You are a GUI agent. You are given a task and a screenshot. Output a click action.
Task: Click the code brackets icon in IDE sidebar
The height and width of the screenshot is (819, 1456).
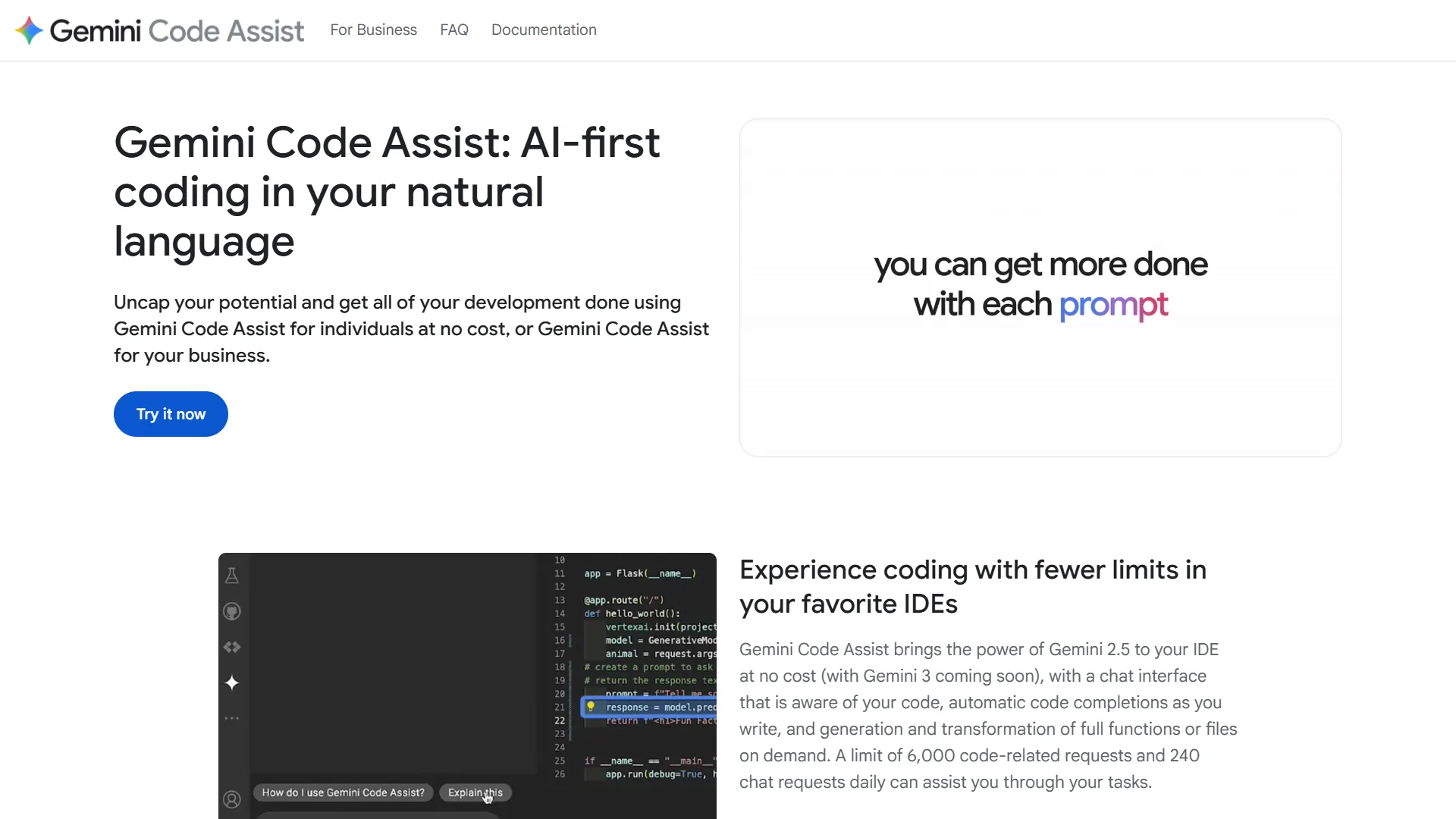pyautogui.click(x=232, y=647)
